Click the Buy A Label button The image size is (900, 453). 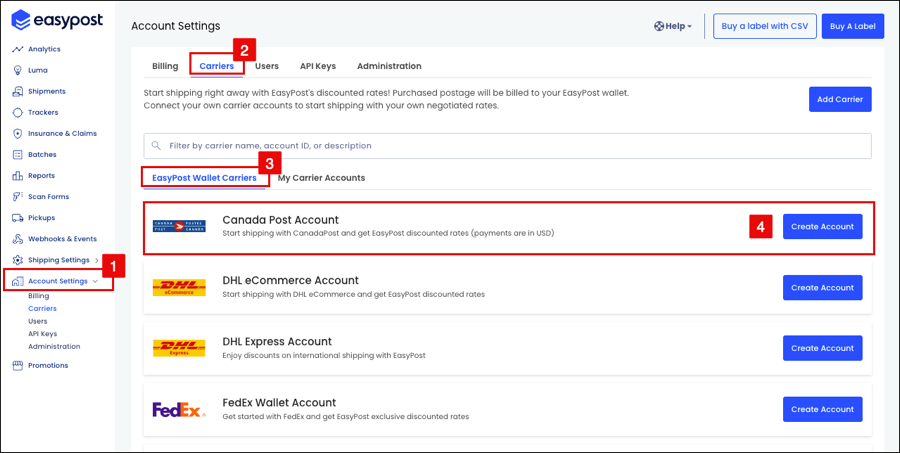853,26
